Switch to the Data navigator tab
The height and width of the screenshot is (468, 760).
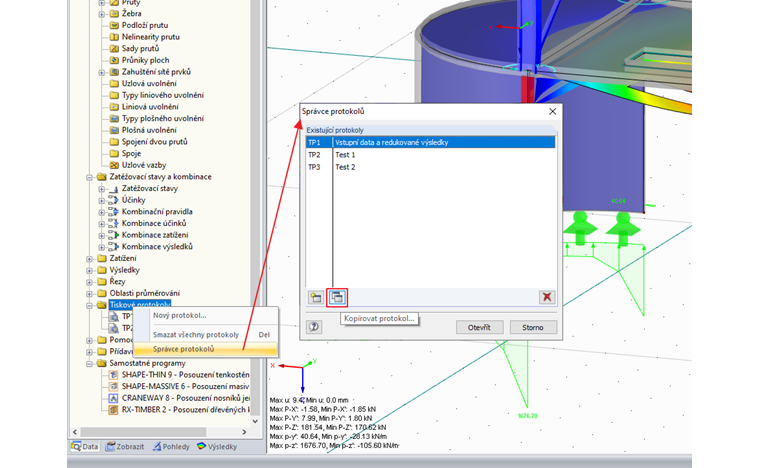pos(85,446)
